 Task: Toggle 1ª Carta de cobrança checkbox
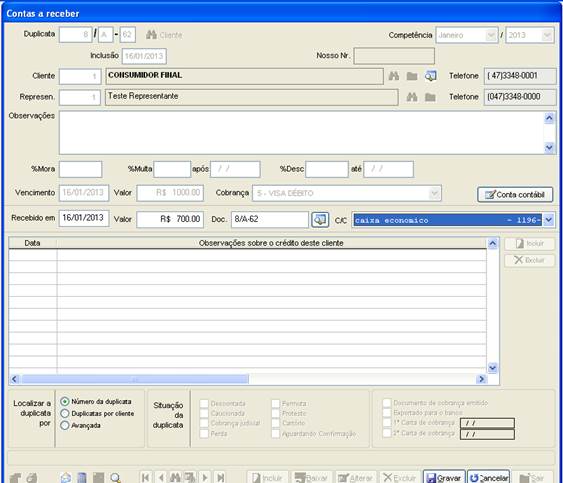click(387, 423)
